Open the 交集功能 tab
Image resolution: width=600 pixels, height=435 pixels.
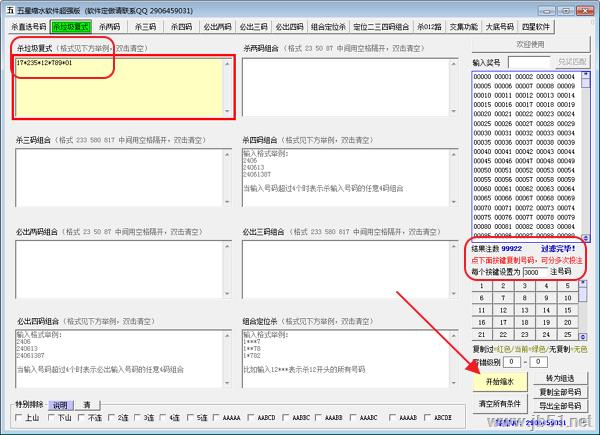463,26
